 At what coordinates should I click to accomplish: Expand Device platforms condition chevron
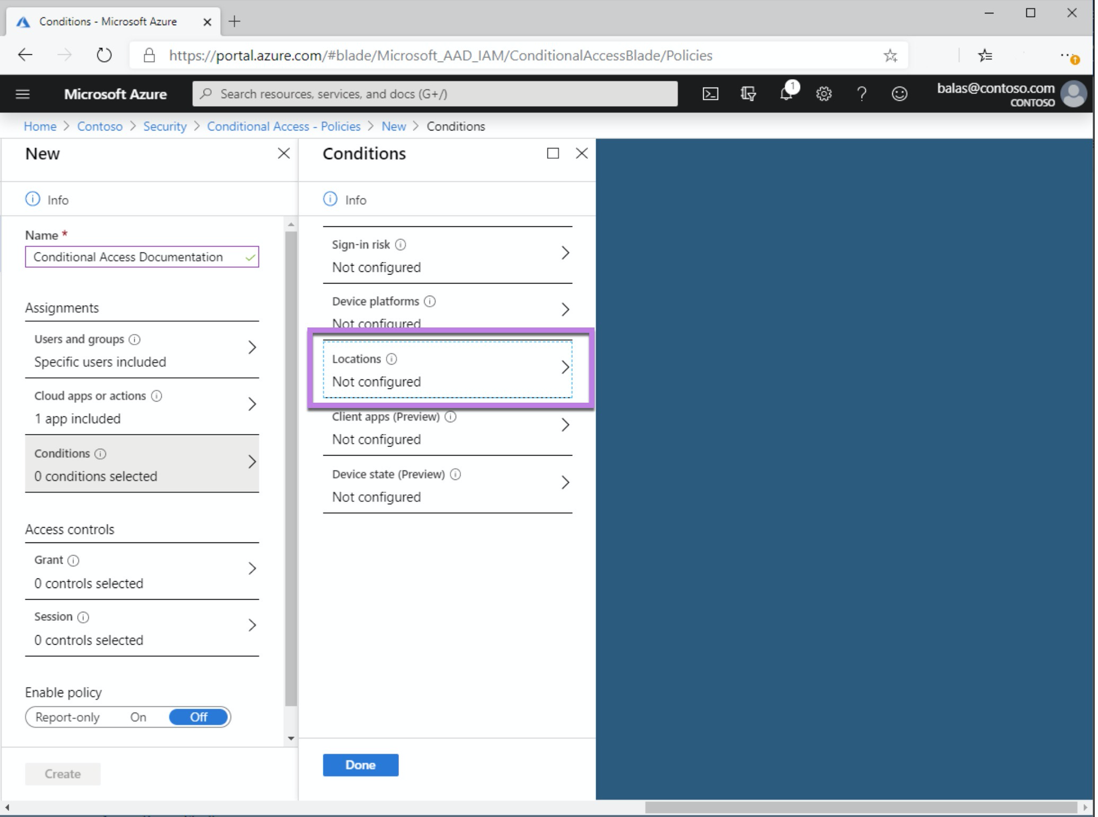pyautogui.click(x=565, y=309)
